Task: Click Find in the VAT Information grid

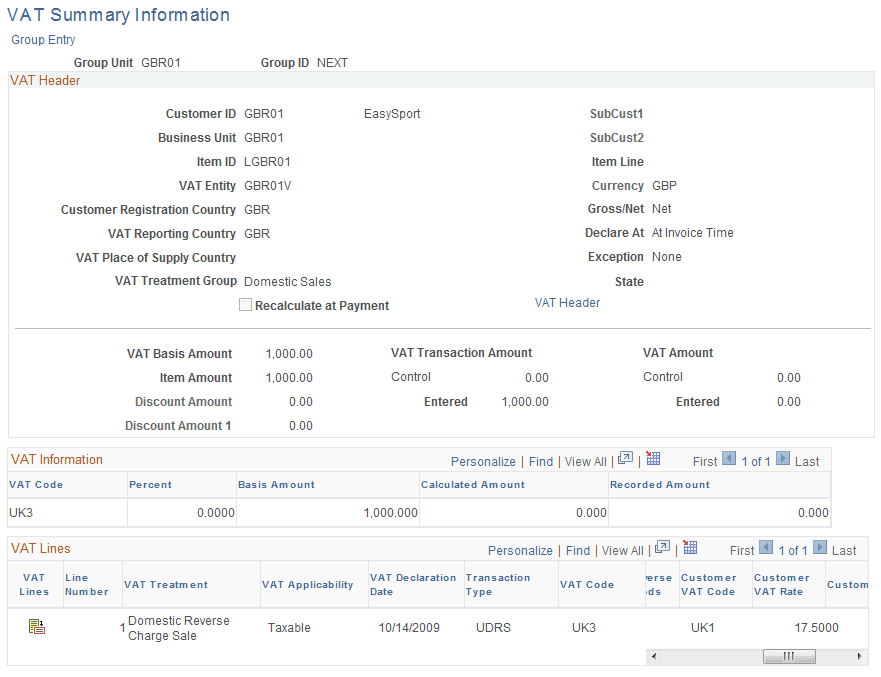Action: pyautogui.click(x=541, y=461)
